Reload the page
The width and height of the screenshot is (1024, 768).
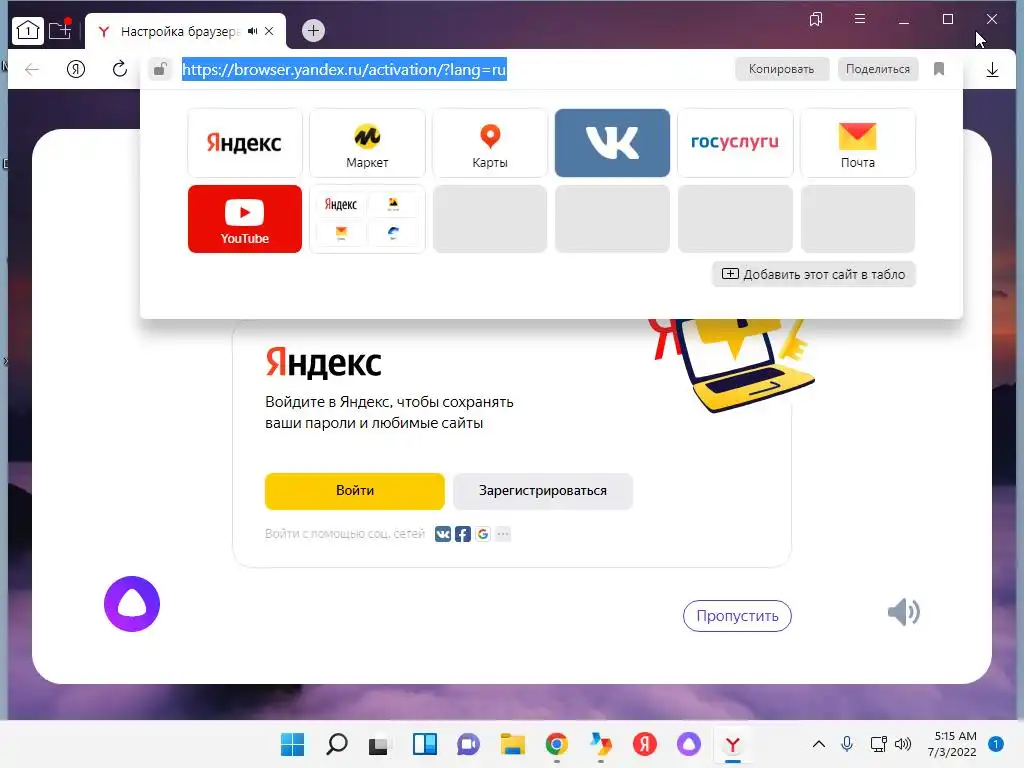(x=120, y=69)
